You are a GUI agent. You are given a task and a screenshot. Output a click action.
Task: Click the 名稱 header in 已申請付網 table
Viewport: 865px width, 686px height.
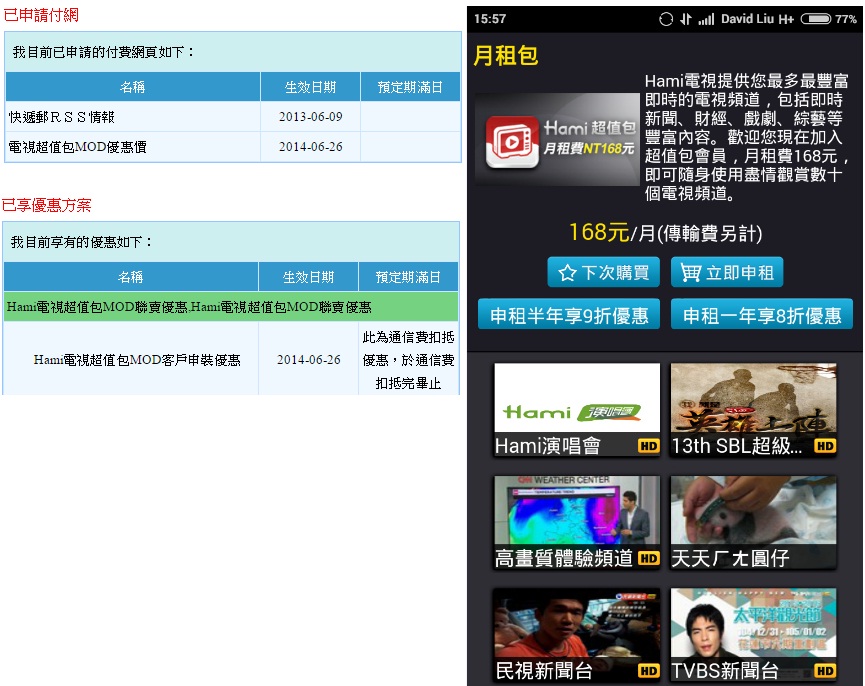(132, 87)
